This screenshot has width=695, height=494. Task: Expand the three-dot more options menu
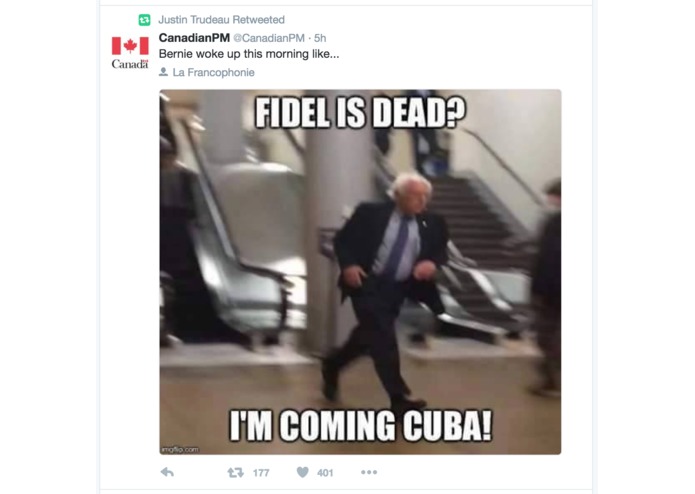click(369, 472)
